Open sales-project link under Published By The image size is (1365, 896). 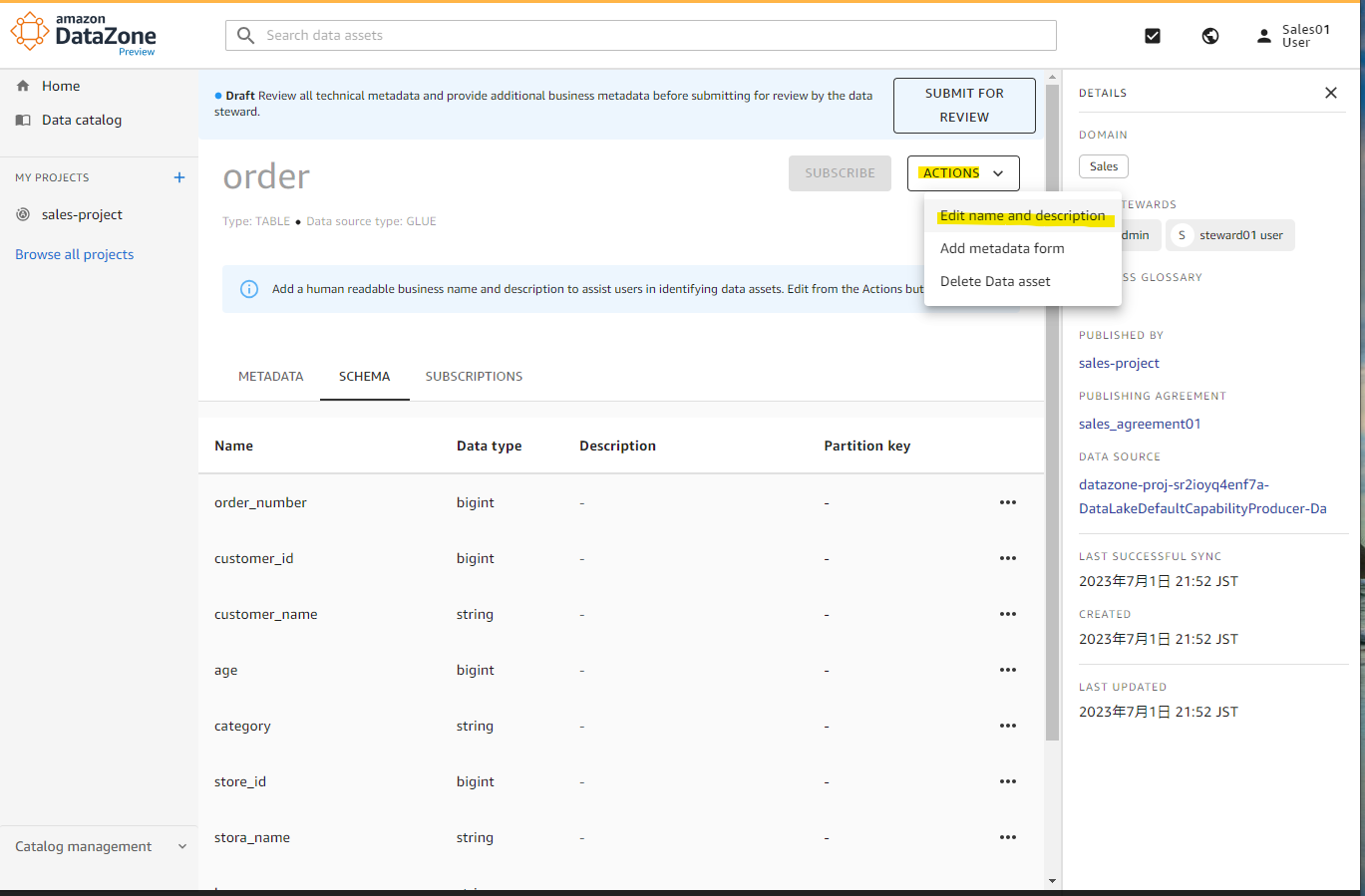1119,363
